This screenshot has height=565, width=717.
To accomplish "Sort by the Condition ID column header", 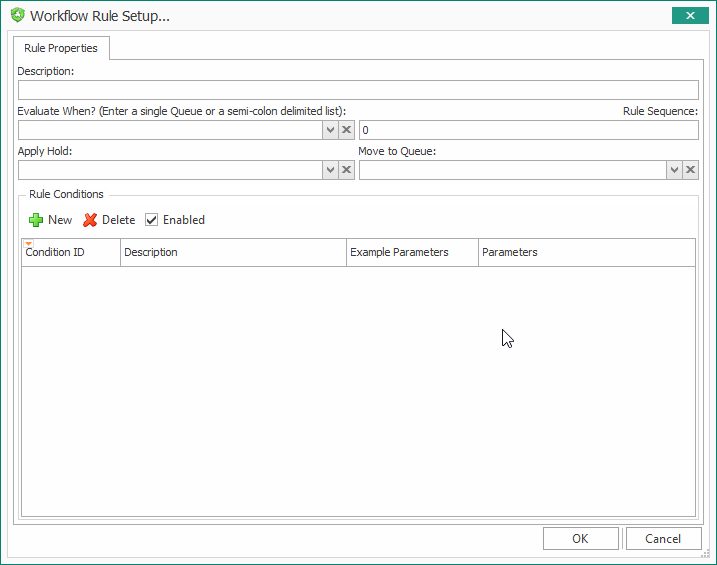I will pos(71,252).
